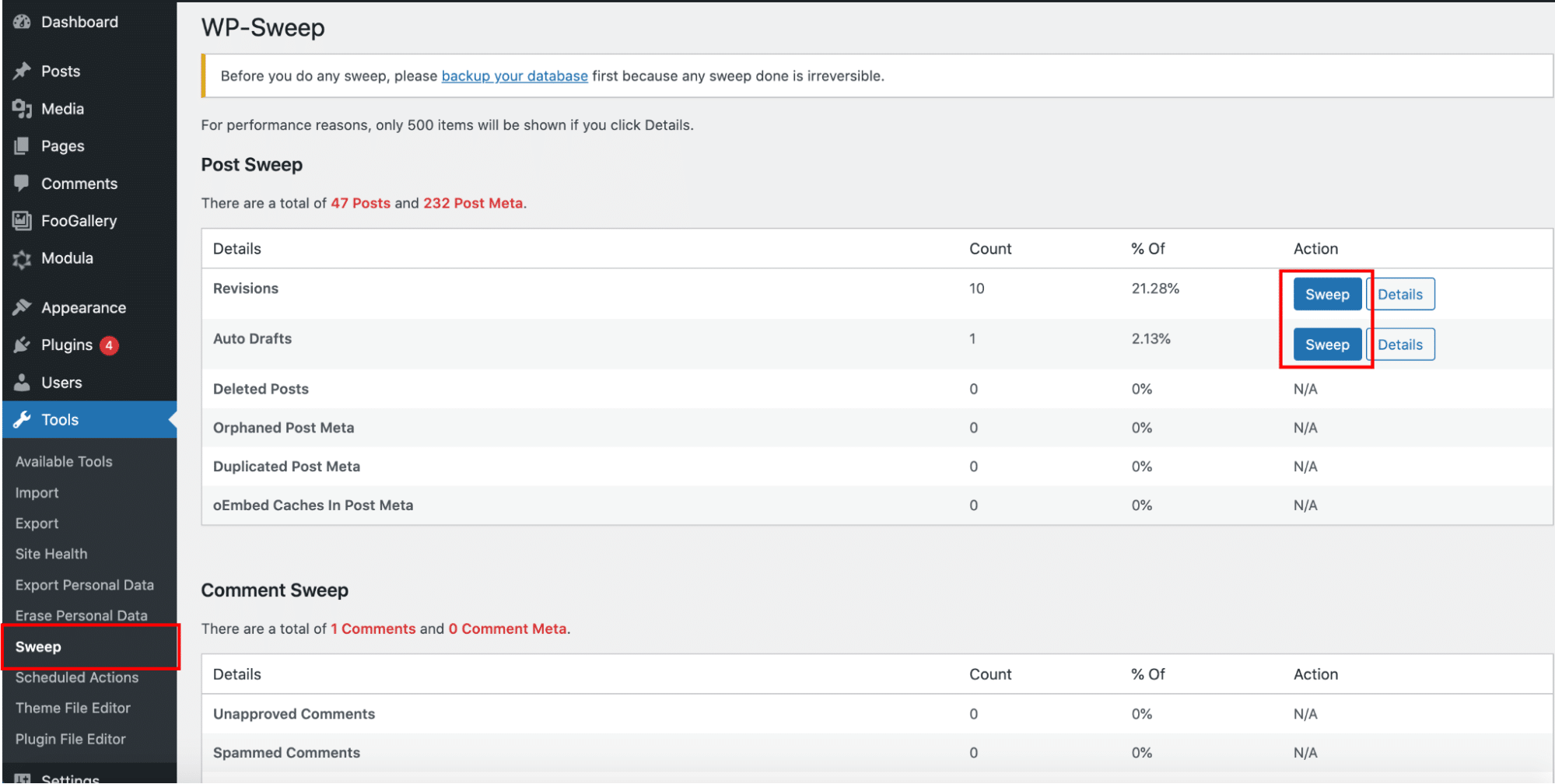Open the Plugin File Editor
The height and width of the screenshot is (784, 1555).
[70, 739]
